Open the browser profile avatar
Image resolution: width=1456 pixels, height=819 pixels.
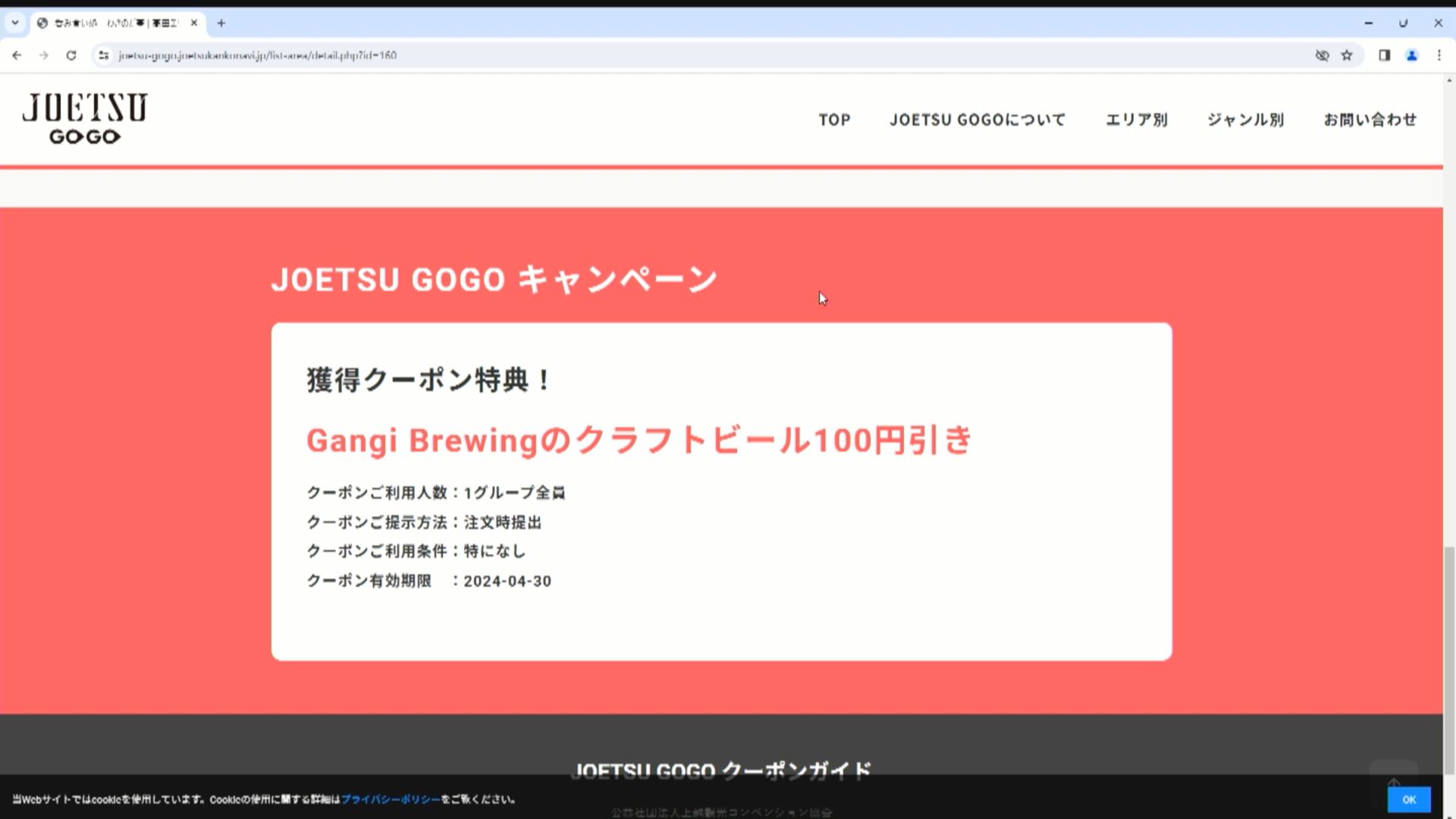(1412, 55)
